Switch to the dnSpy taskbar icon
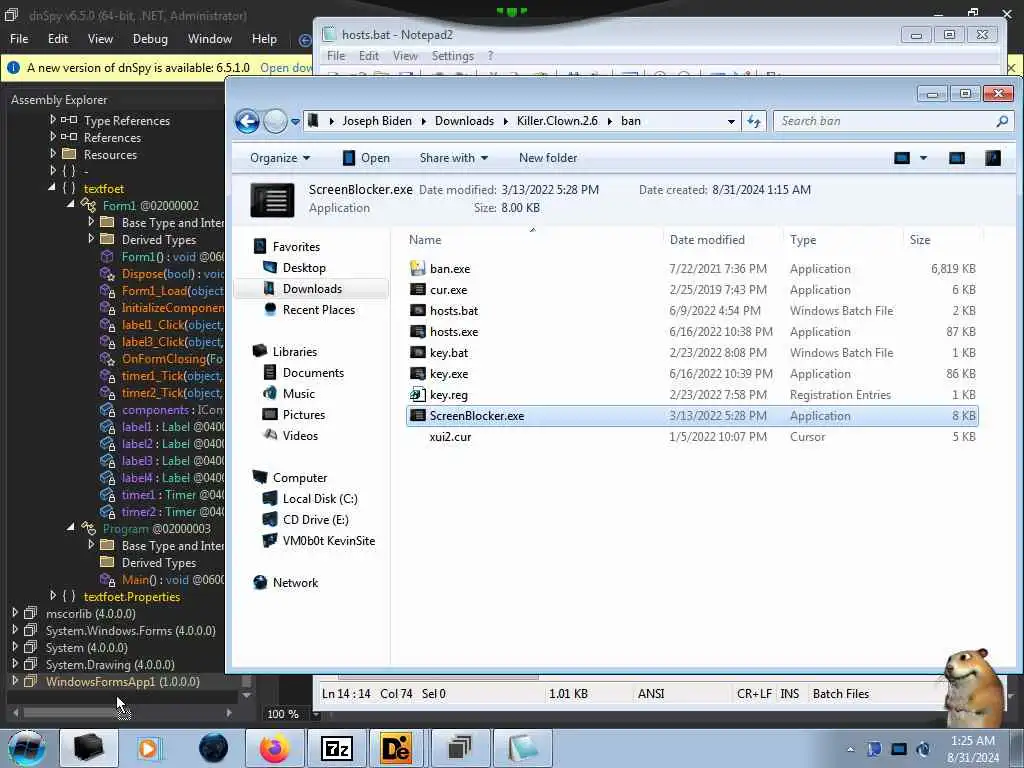Screen dimensions: 1024x768 pos(459,748)
